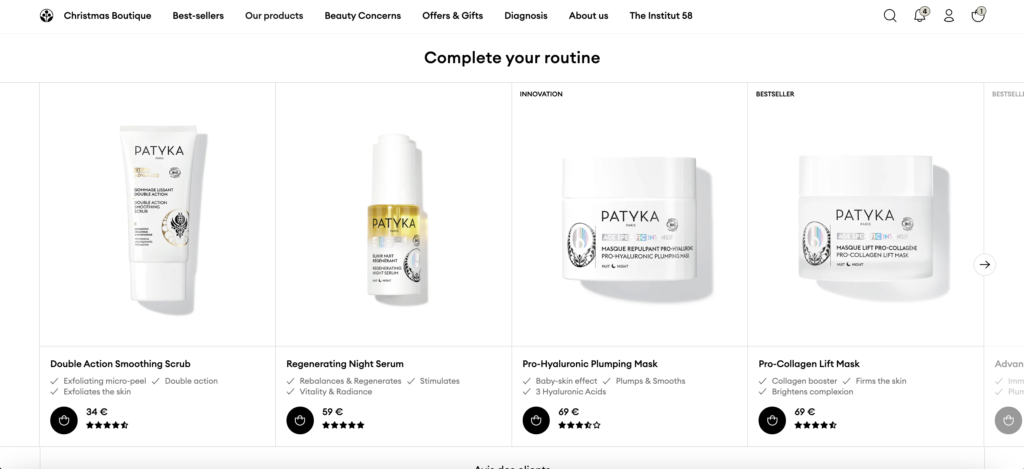Open Pro-Hyaluronic Plumping Mask star rating
This screenshot has height=469, width=1024.
[579, 425]
